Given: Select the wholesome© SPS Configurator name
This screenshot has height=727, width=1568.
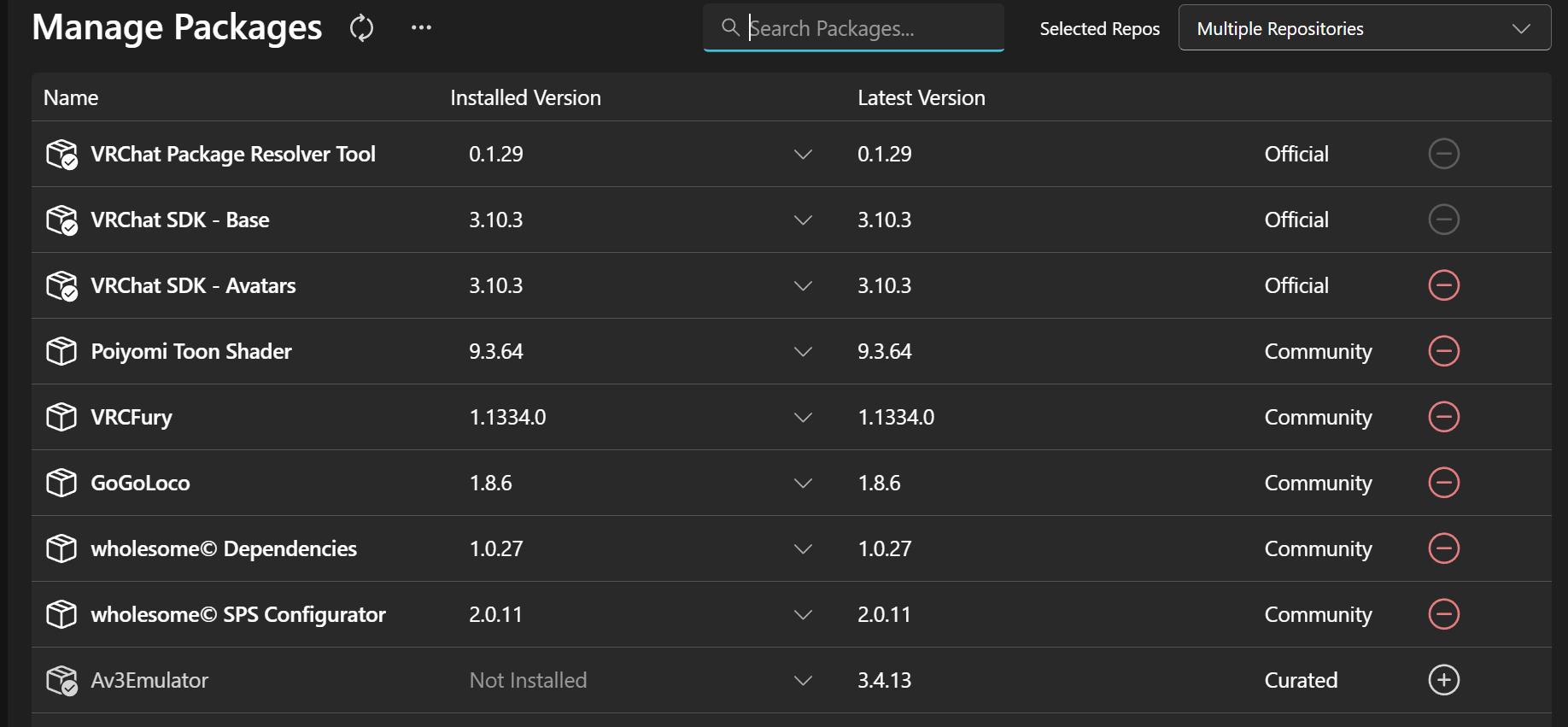Looking at the screenshot, I should click(x=238, y=614).
